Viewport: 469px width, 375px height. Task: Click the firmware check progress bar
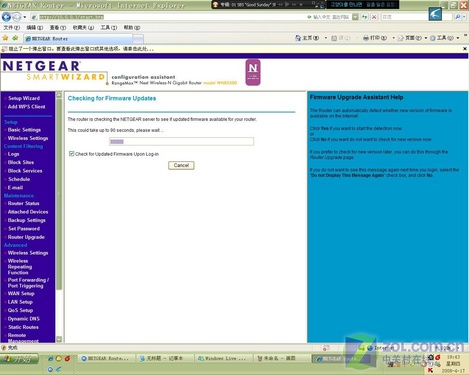pos(181,142)
